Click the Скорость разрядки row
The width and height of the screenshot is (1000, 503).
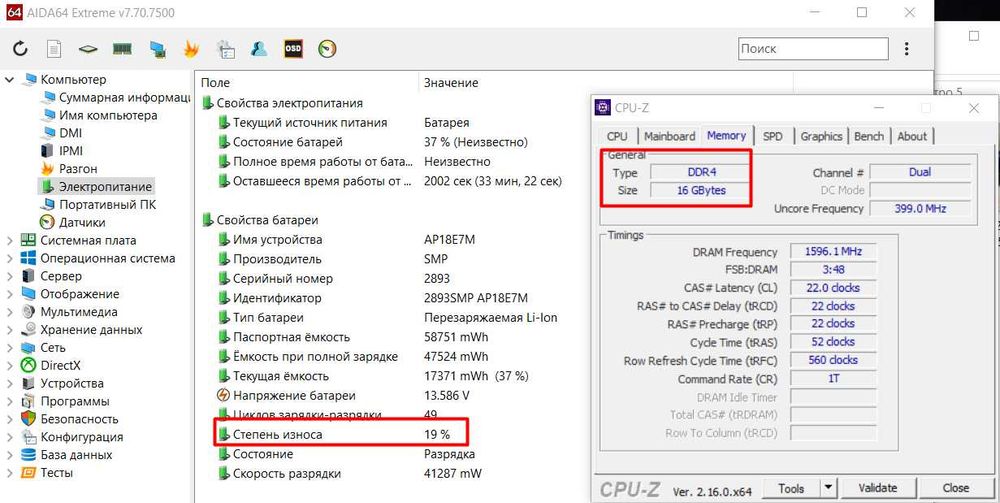coord(351,474)
